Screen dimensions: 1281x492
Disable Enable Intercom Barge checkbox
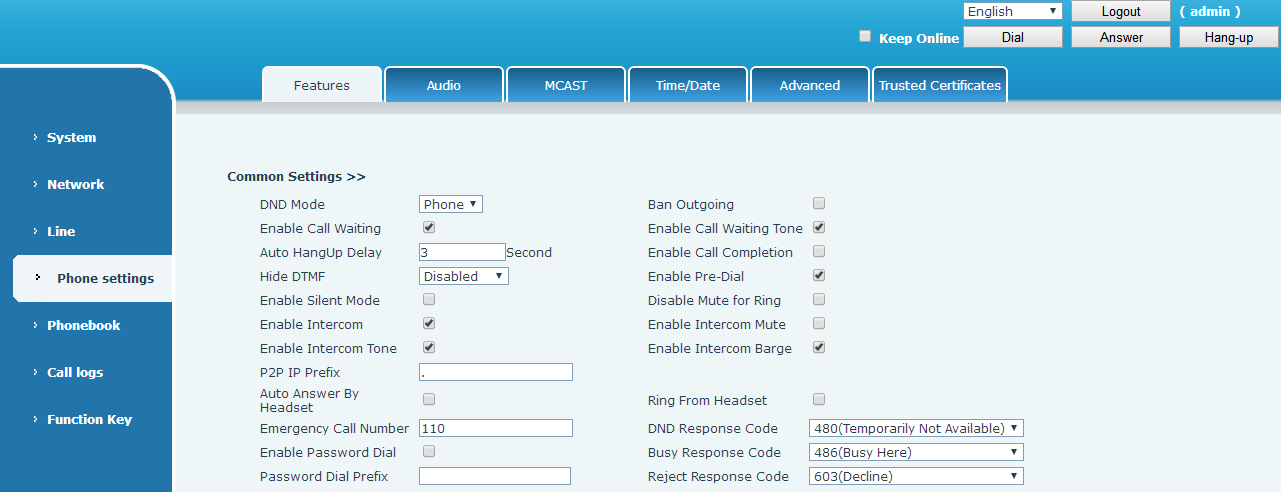point(819,348)
